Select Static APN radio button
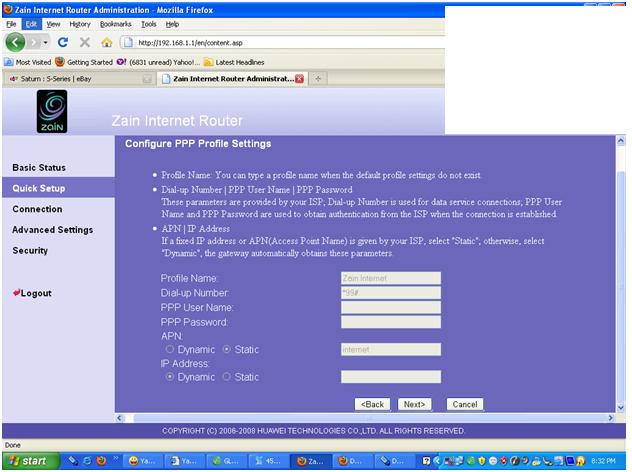Screen dimensions: 632x472 pos(226,349)
